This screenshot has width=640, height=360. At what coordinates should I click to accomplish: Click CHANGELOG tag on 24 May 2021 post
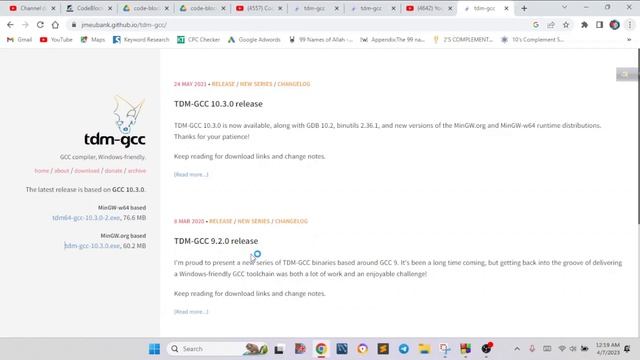[294, 84]
